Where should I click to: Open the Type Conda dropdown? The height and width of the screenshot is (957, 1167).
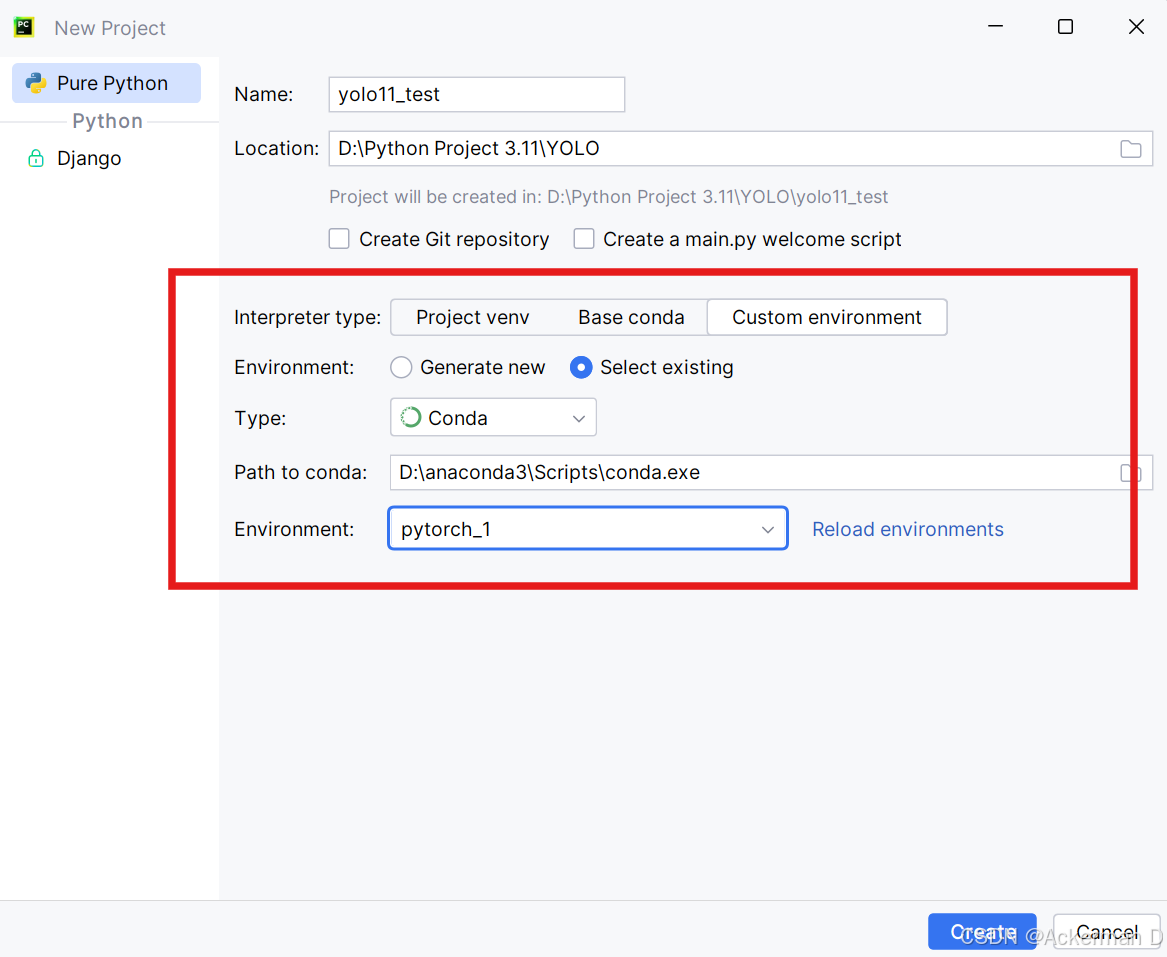click(x=493, y=417)
